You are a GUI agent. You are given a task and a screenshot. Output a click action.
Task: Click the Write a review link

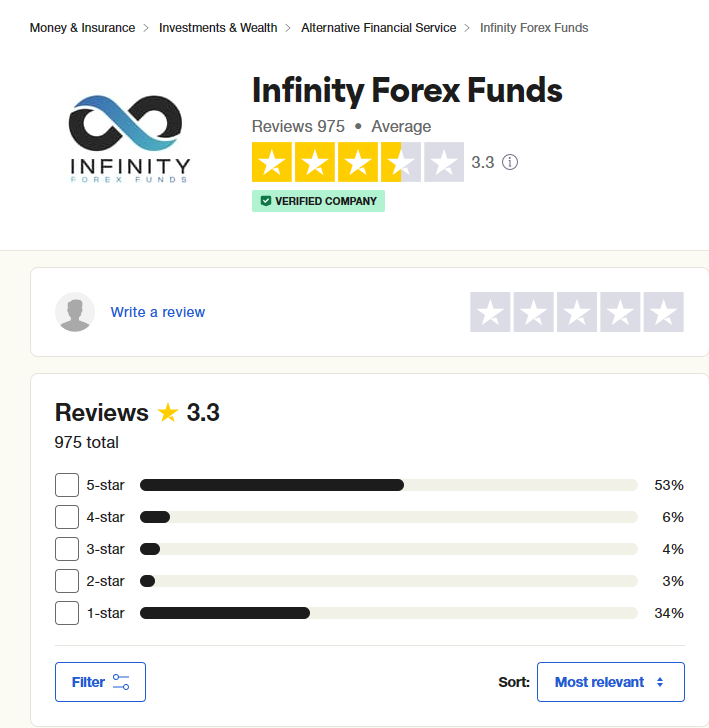coord(157,312)
